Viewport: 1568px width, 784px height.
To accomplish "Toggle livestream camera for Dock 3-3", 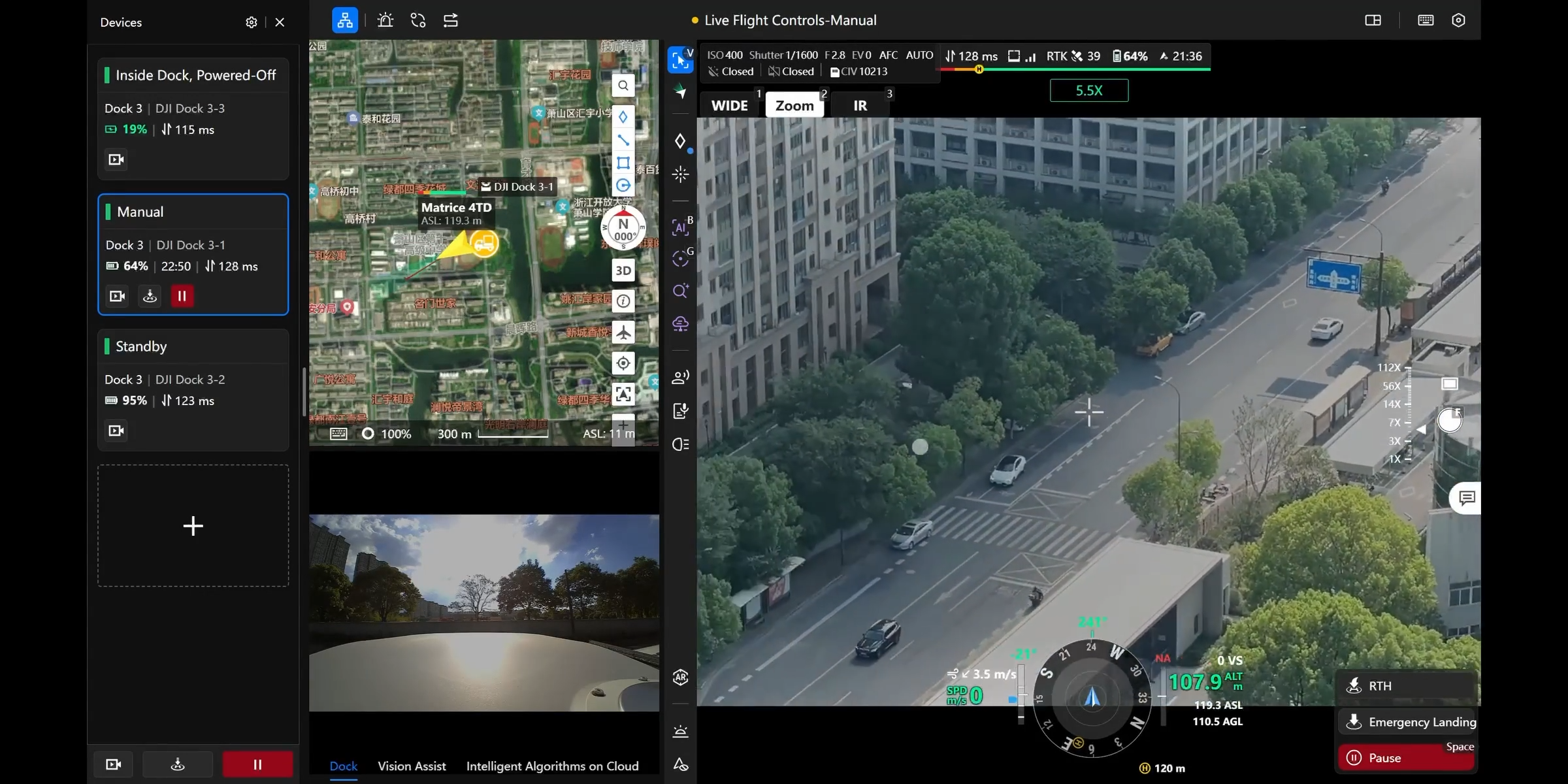I will coord(116,160).
